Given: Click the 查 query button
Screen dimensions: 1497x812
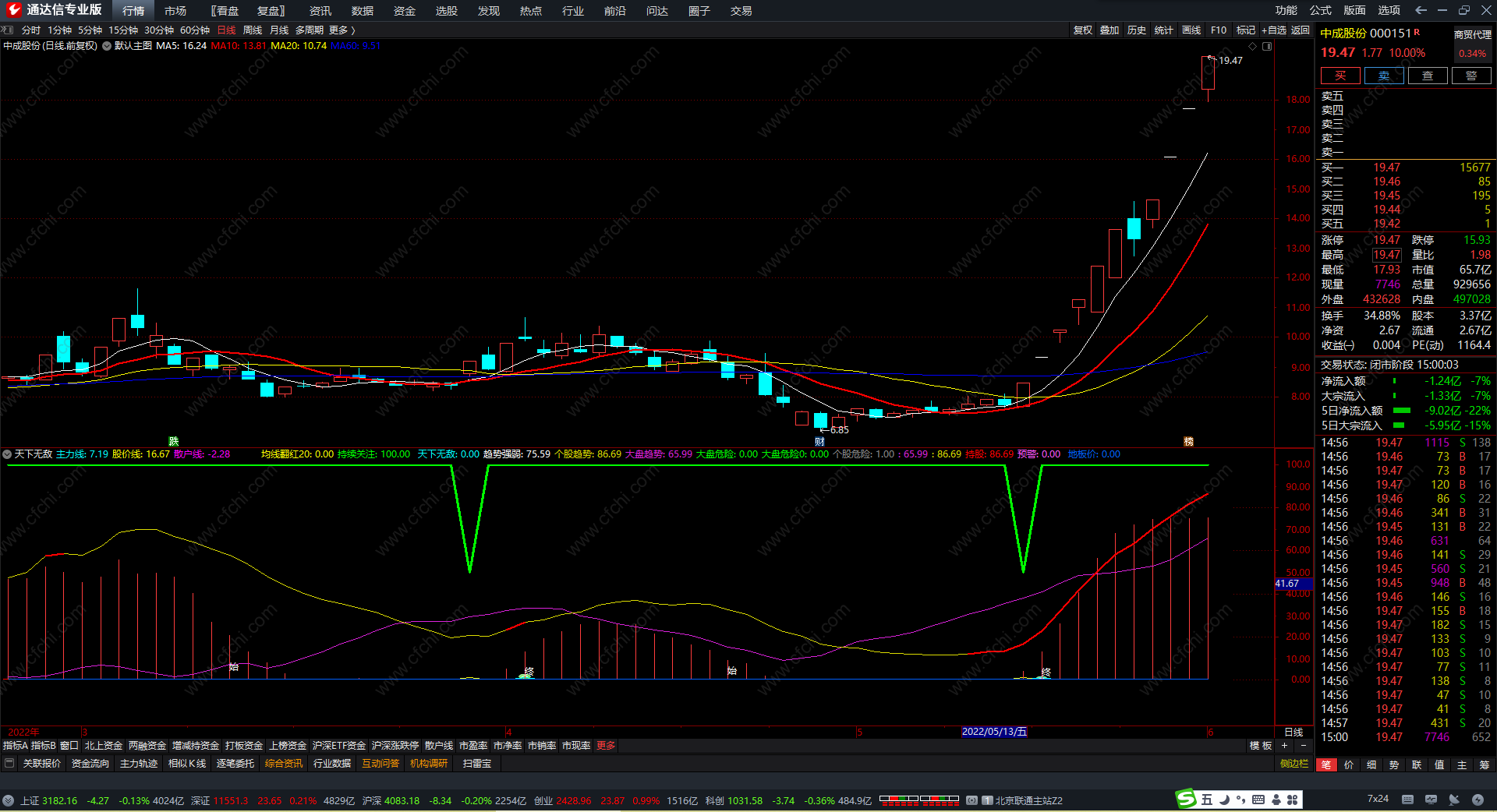Looking at the screenshot, I should pyautogui.click(x=1428, y=76).
